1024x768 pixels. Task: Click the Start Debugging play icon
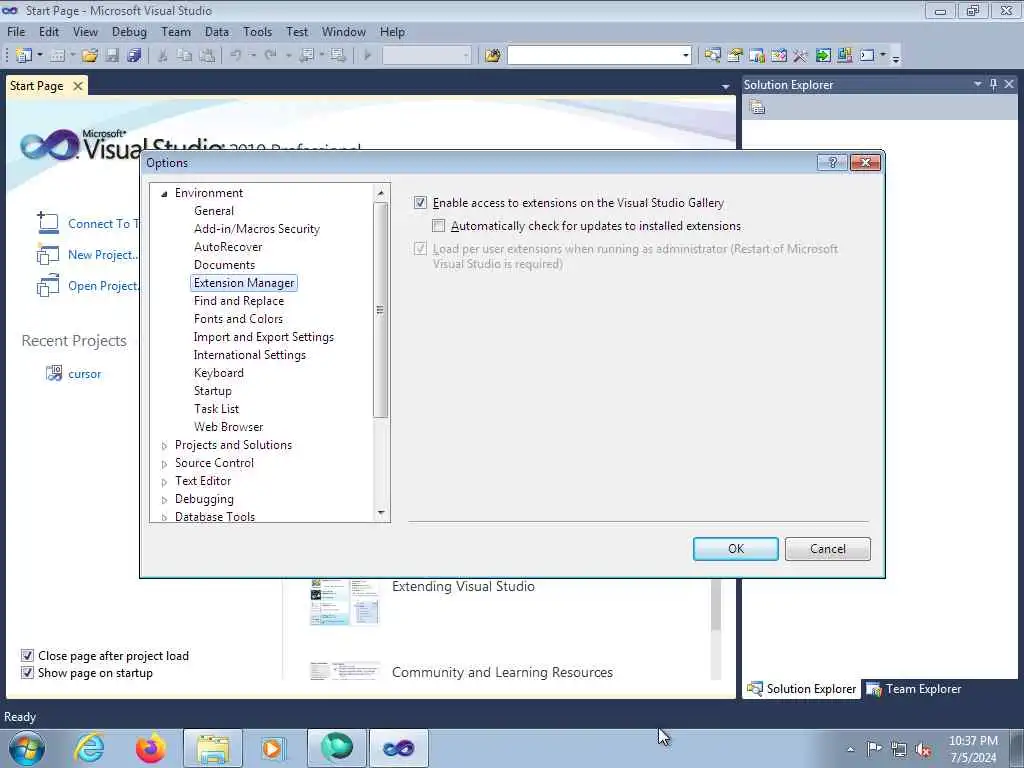[x=368, y=56]
